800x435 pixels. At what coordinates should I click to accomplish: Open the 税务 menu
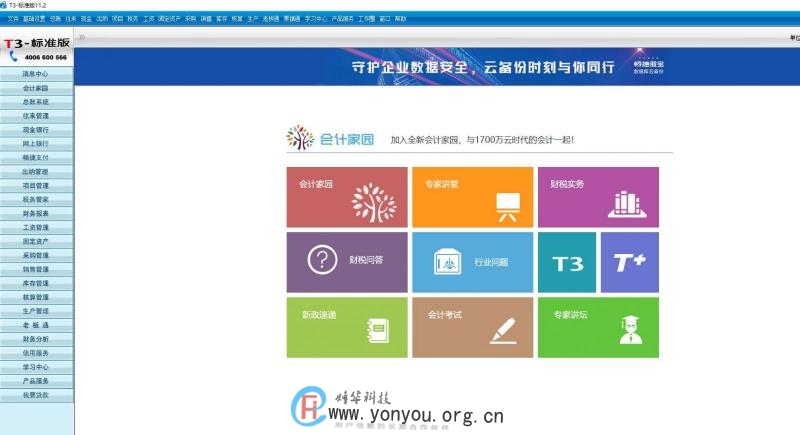133,19
